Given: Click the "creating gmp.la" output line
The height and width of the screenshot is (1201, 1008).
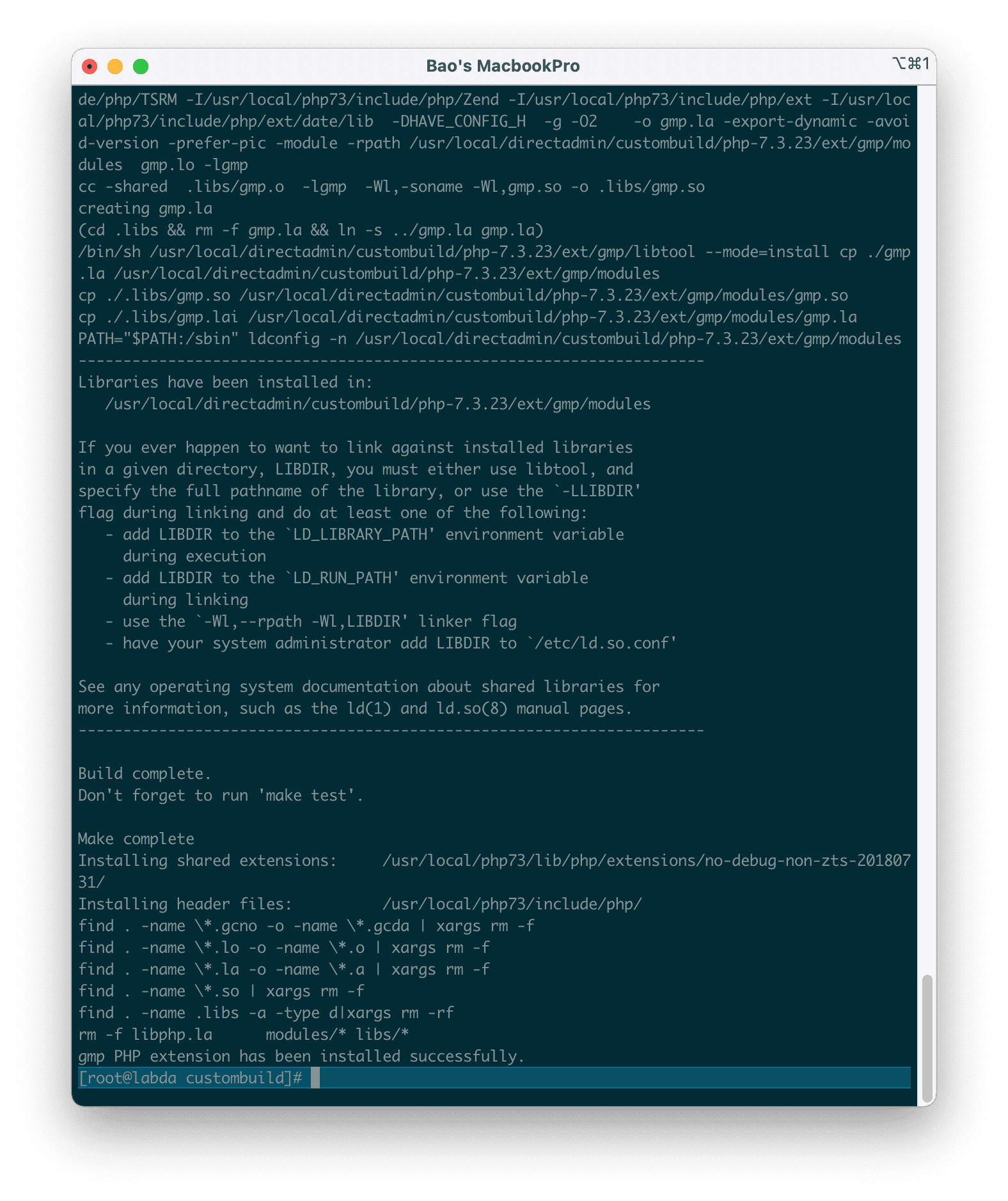Looking at the screenshot, I should (x=145, y=208).
